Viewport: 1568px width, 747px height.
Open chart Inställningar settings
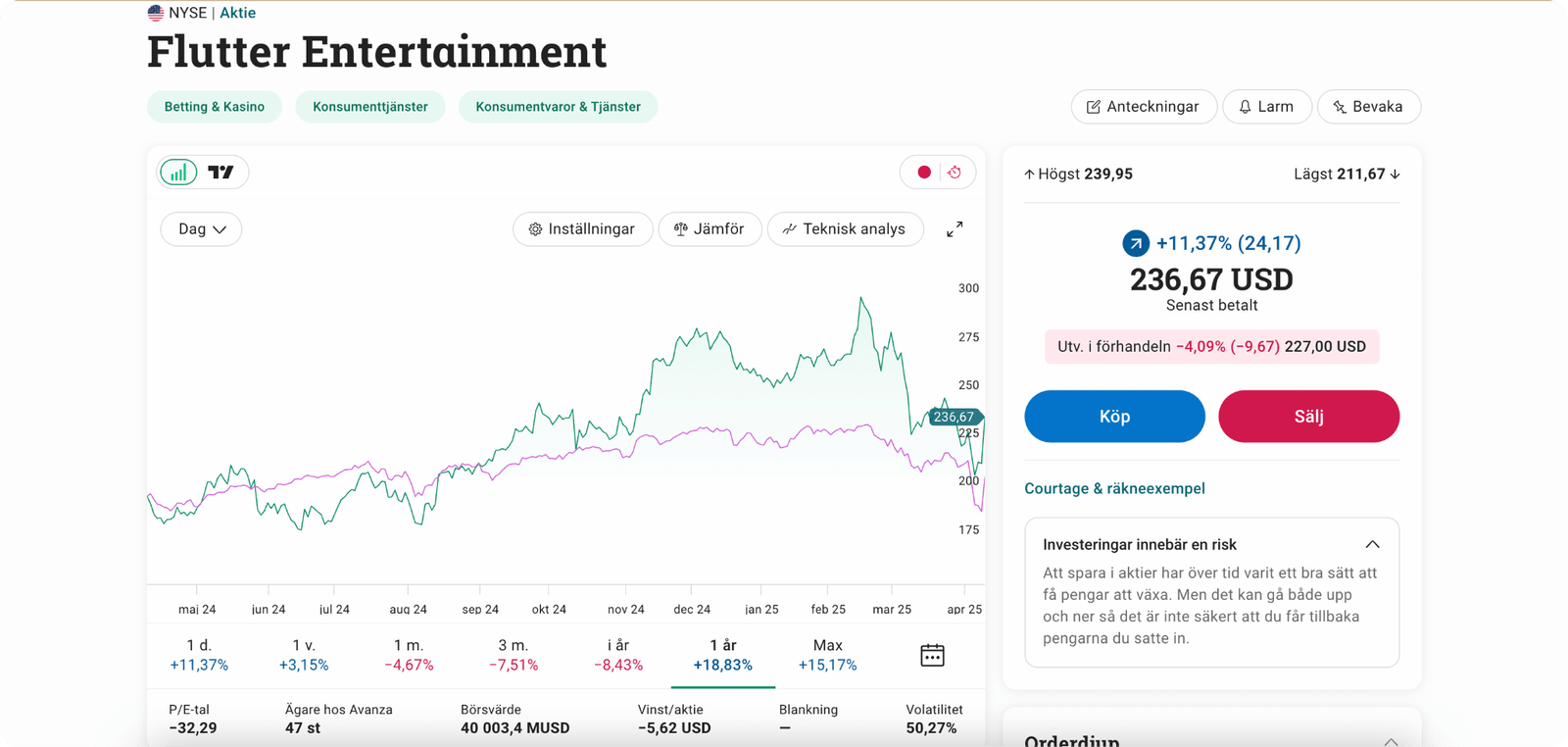point(582,229)
